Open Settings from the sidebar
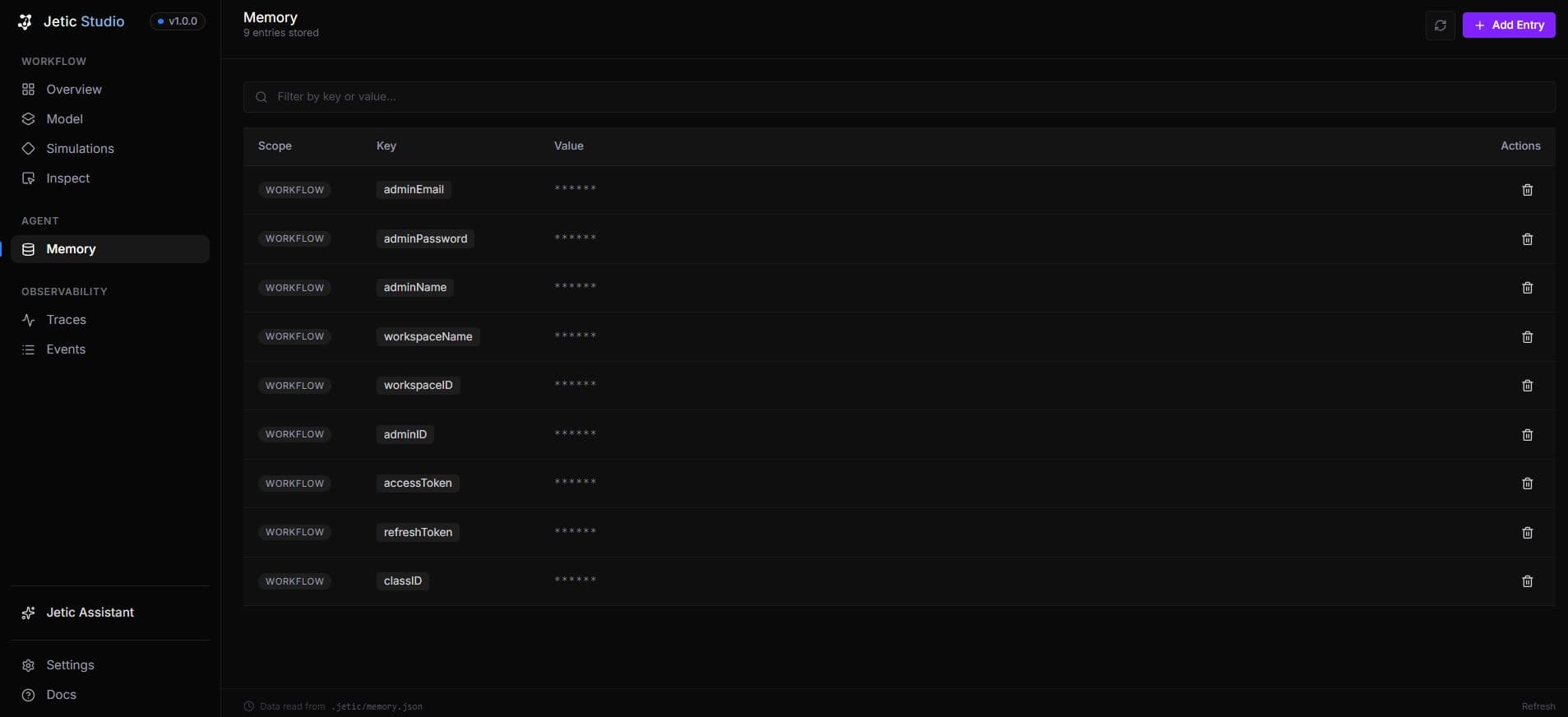 coord(110,665)
